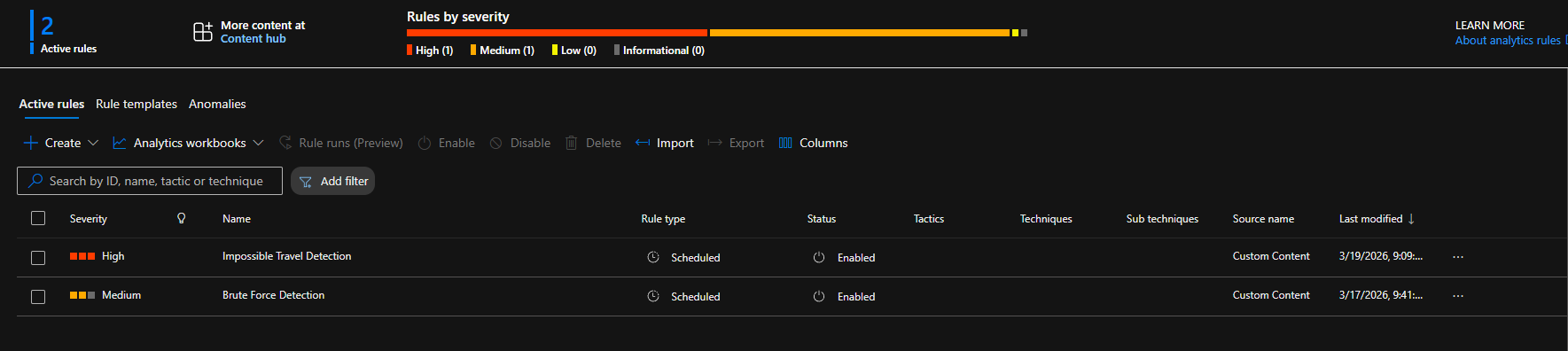The width and height of the screenshot is (1568, 351).
Task: Click the Delete trash icon
Action: [572, 143]
